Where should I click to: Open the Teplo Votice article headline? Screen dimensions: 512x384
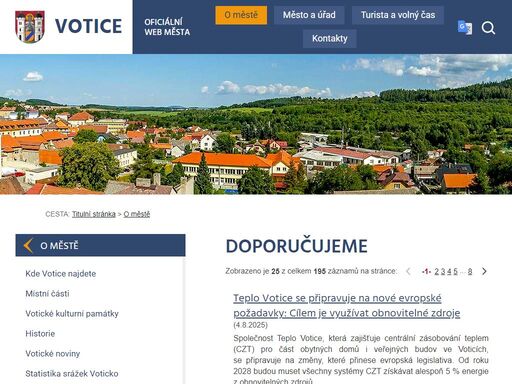tap(347, 305)
